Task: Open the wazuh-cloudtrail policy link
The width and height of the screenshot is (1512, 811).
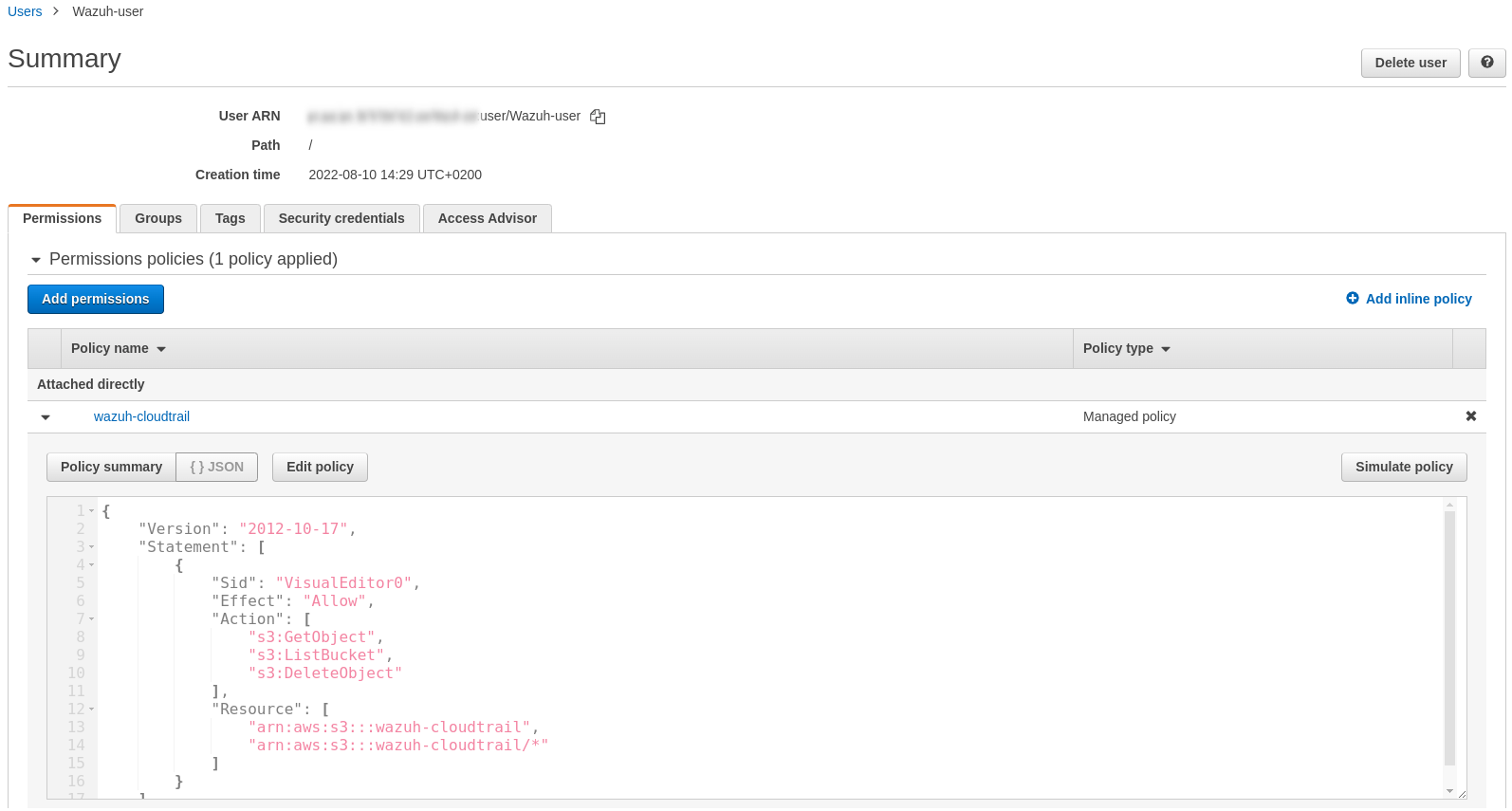Action: click(141, 416)
